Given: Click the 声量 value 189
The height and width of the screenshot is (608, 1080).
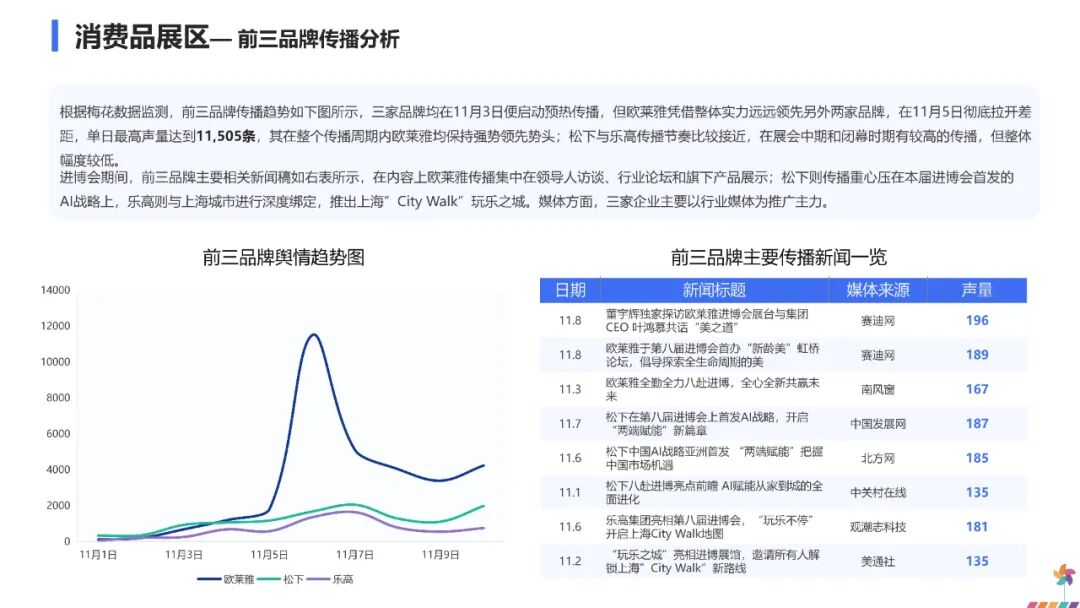Looking at the screenshot, I should 977,355.
